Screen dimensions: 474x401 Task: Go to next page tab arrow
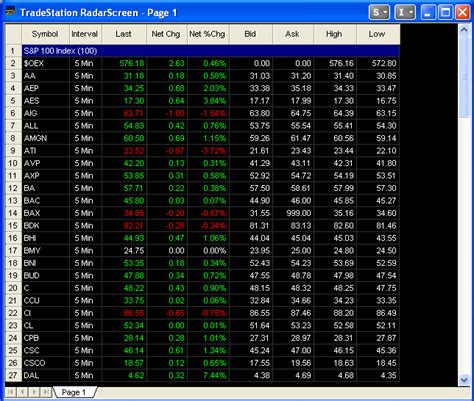coord(34,392)
